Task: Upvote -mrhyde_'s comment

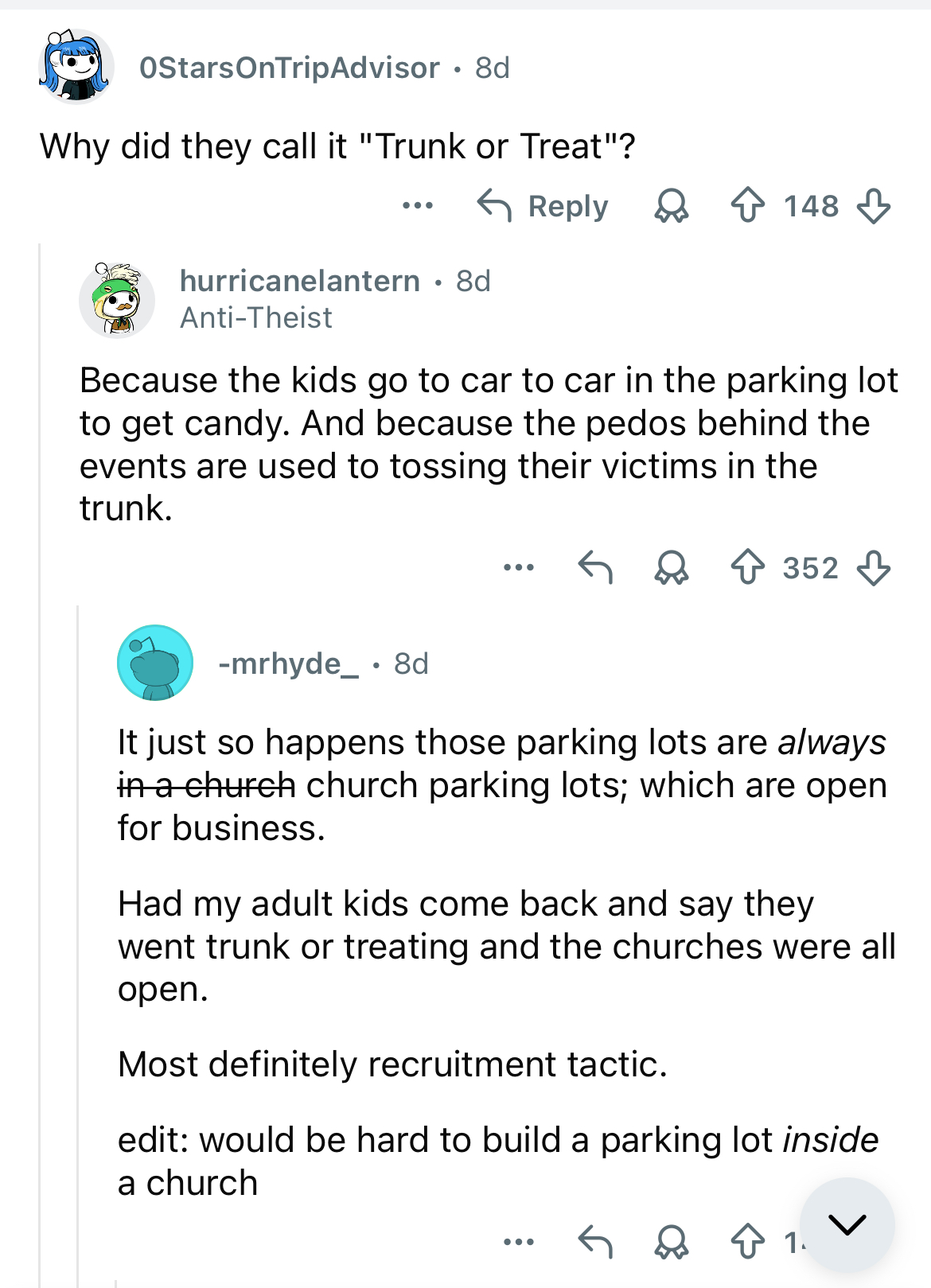Action: pos(747,1242)
